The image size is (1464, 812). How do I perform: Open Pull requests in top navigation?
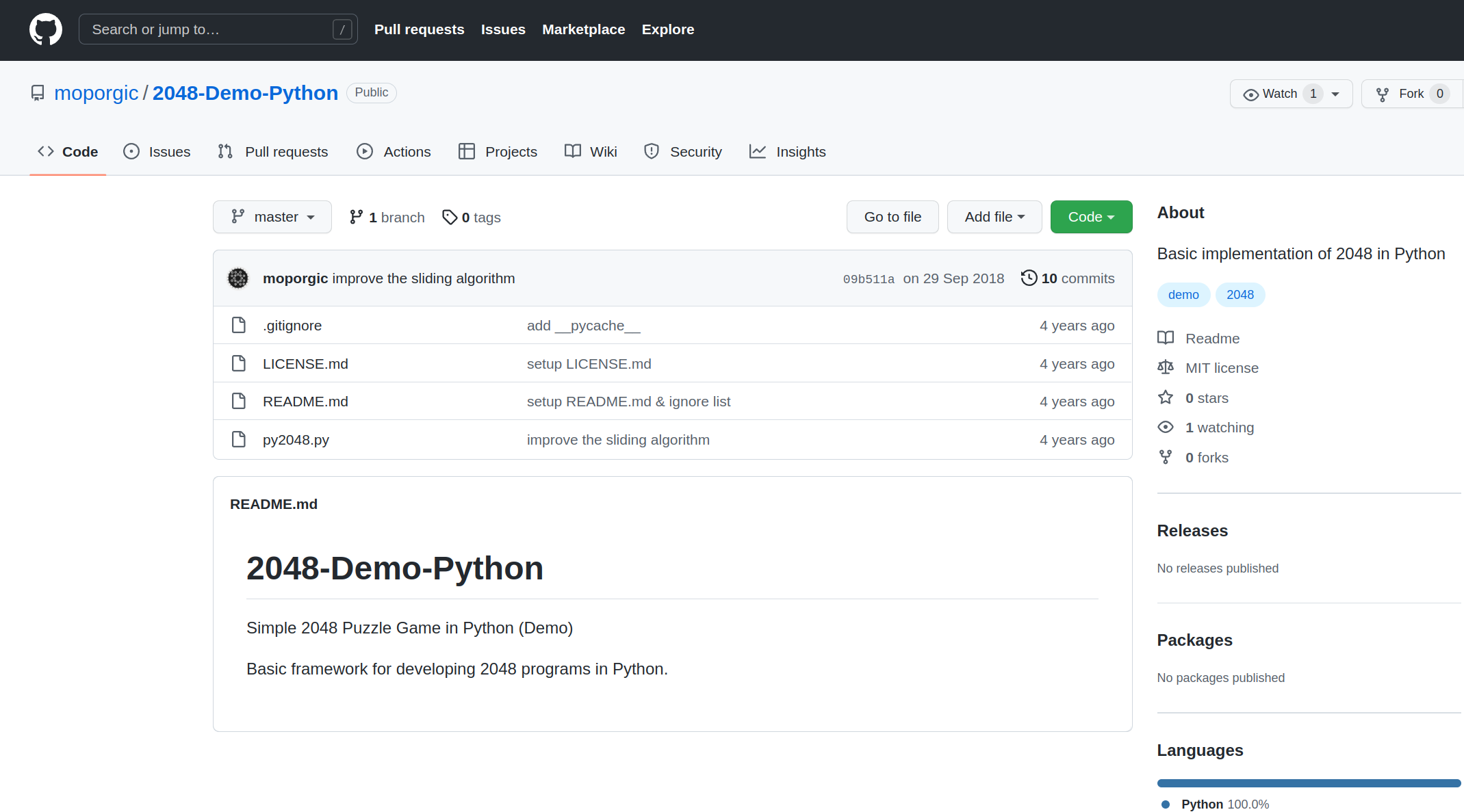[419, 29]
